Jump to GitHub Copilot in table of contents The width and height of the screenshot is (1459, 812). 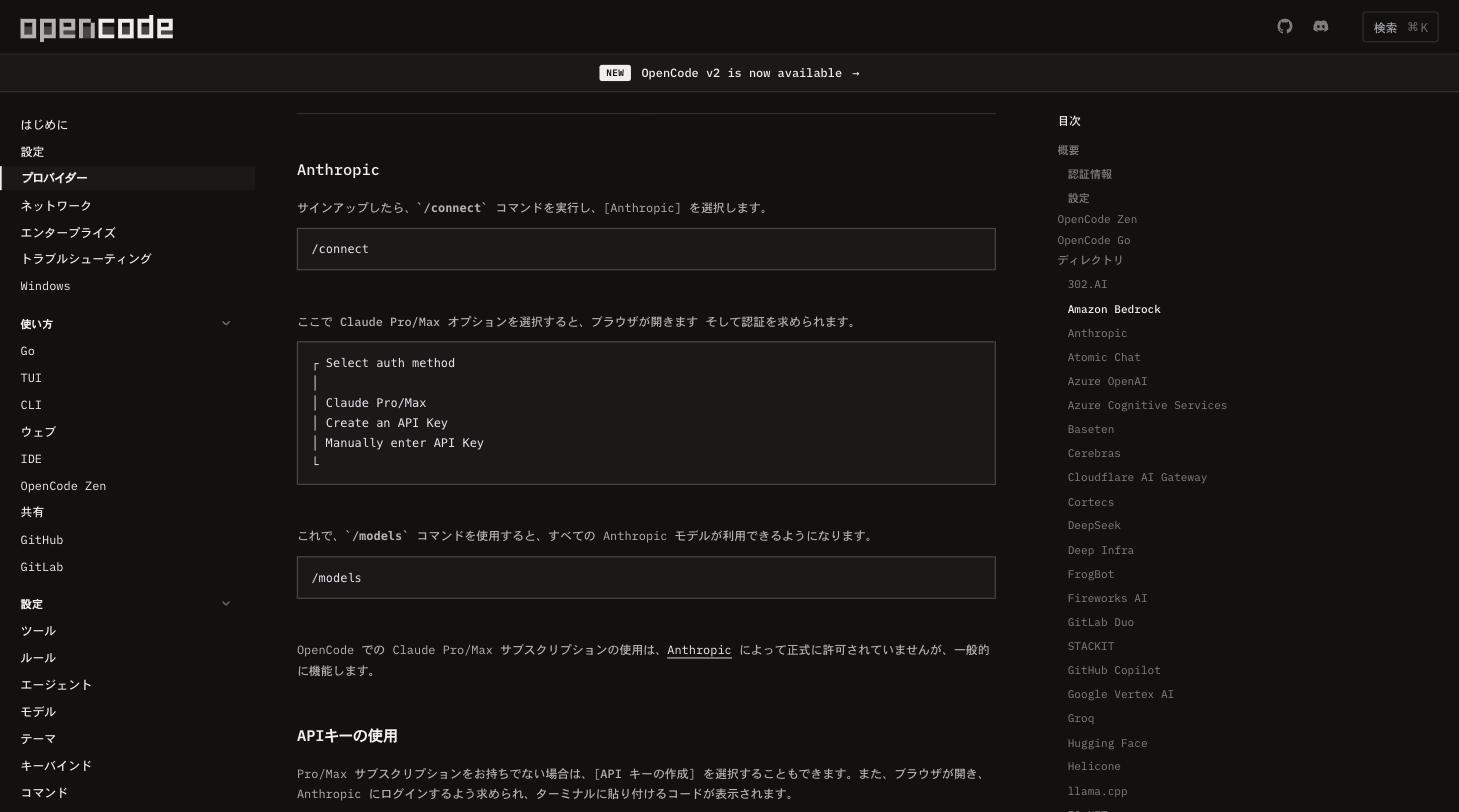tap(1114, 670)
